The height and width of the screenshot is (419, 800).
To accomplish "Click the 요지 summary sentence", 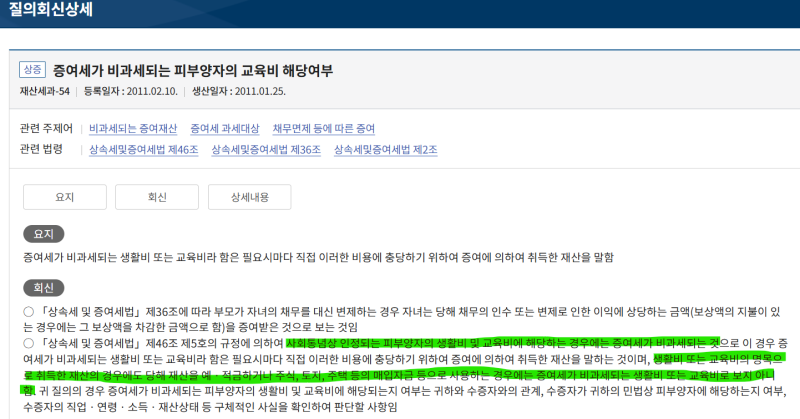I will [318, 257].
